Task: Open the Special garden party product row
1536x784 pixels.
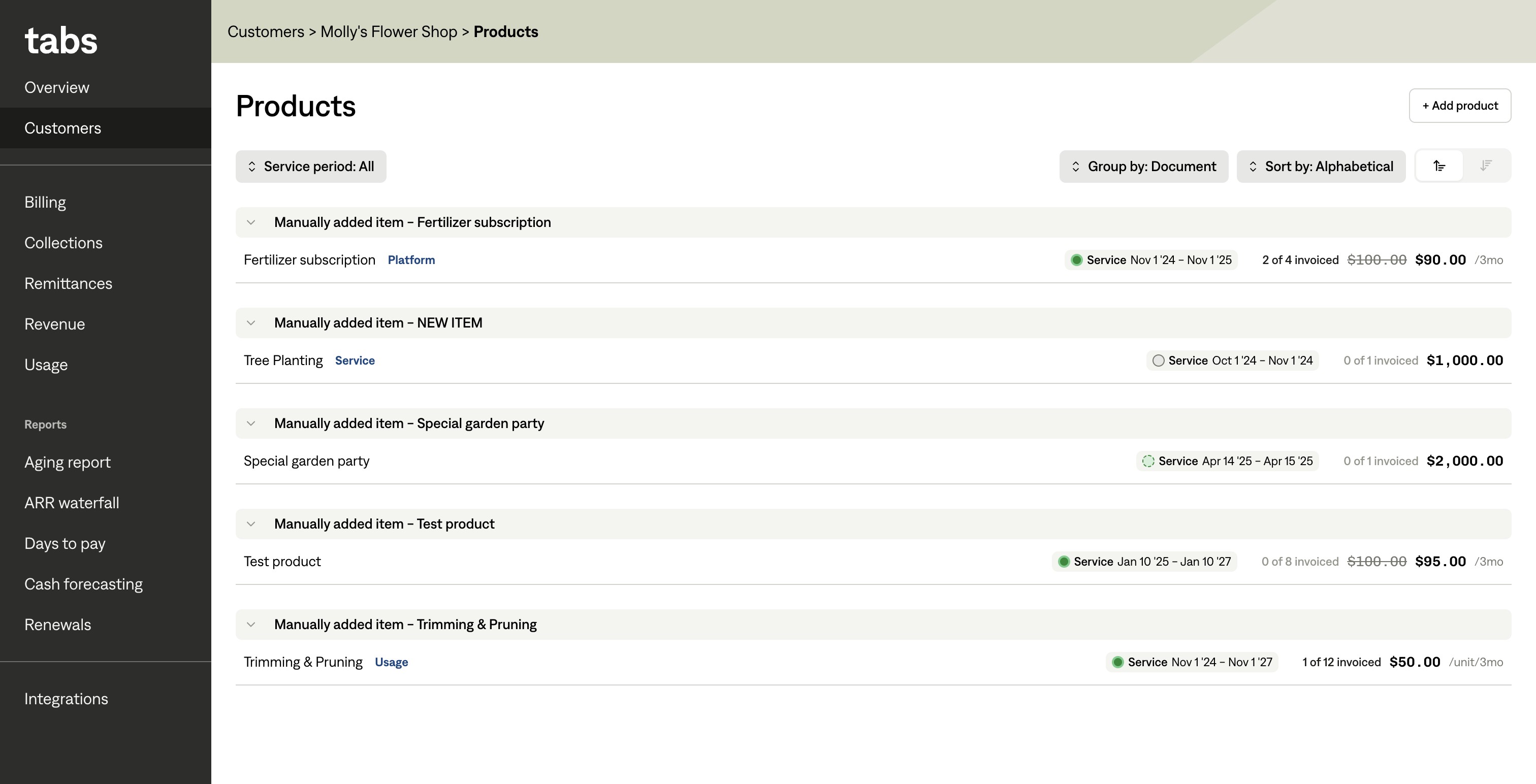Action: [x=306, y=461]
